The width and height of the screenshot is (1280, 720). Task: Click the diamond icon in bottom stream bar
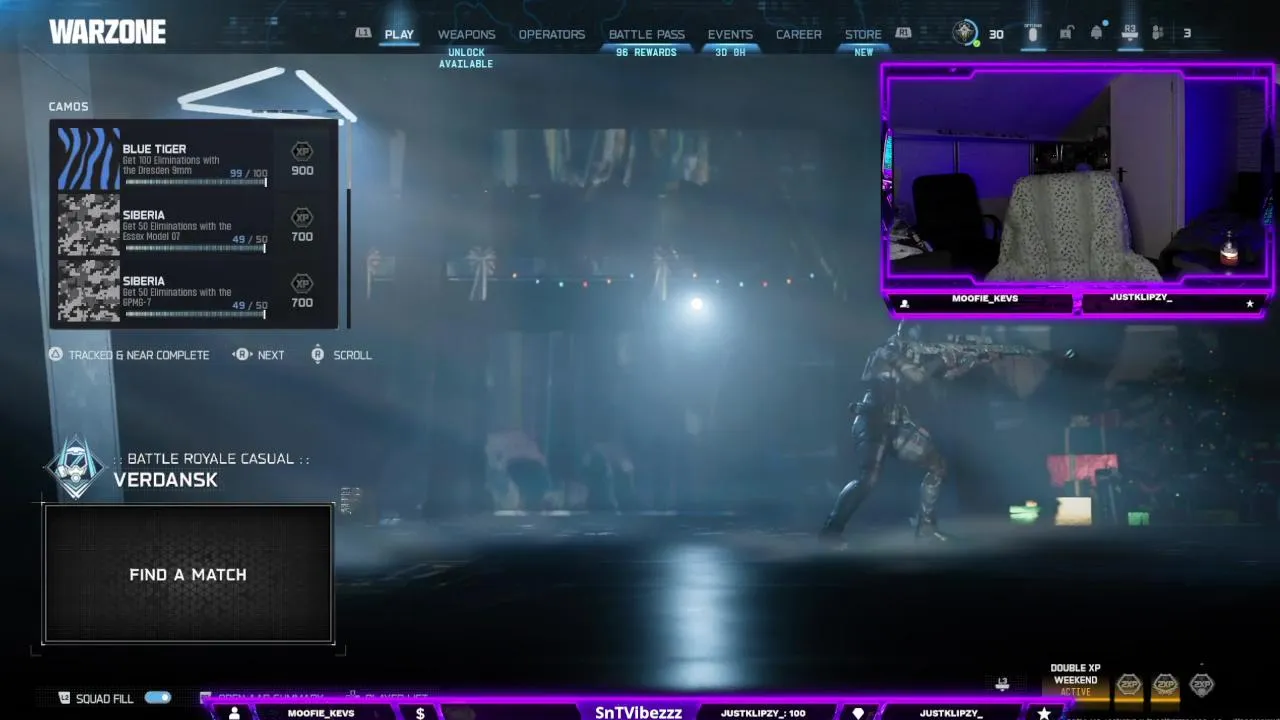858,713
